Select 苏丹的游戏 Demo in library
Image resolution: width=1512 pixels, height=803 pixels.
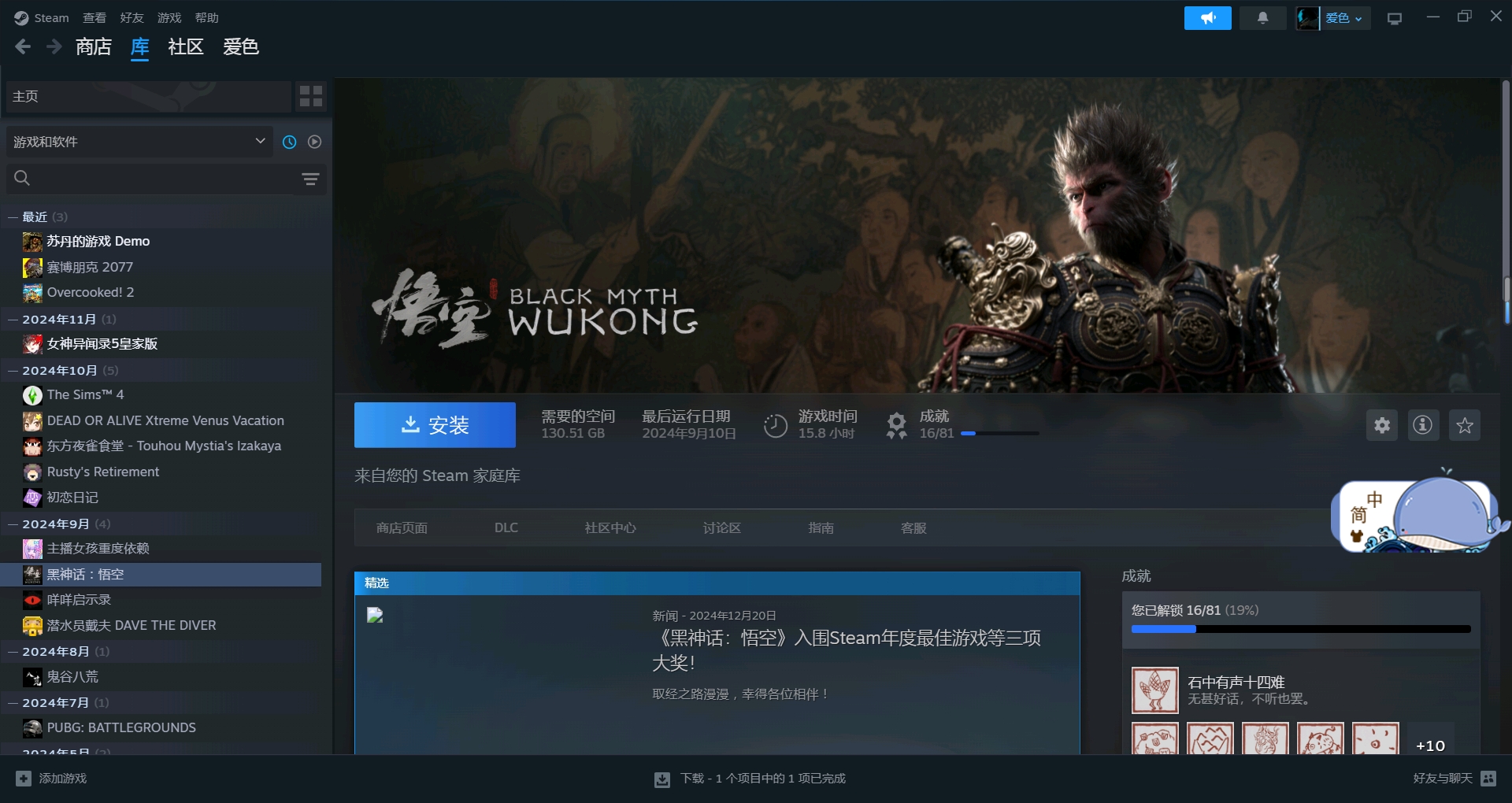pos(161,241)
